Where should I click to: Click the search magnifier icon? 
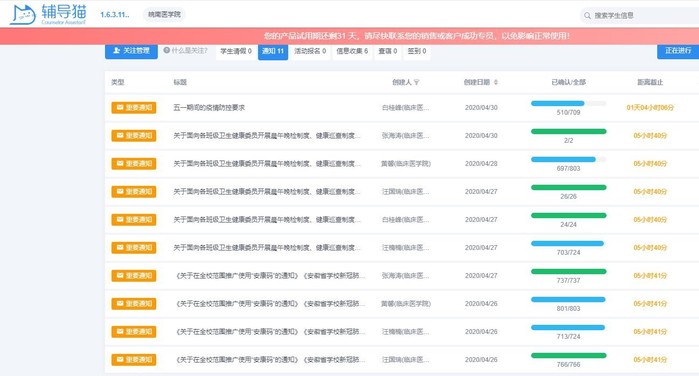click(588, 16)
